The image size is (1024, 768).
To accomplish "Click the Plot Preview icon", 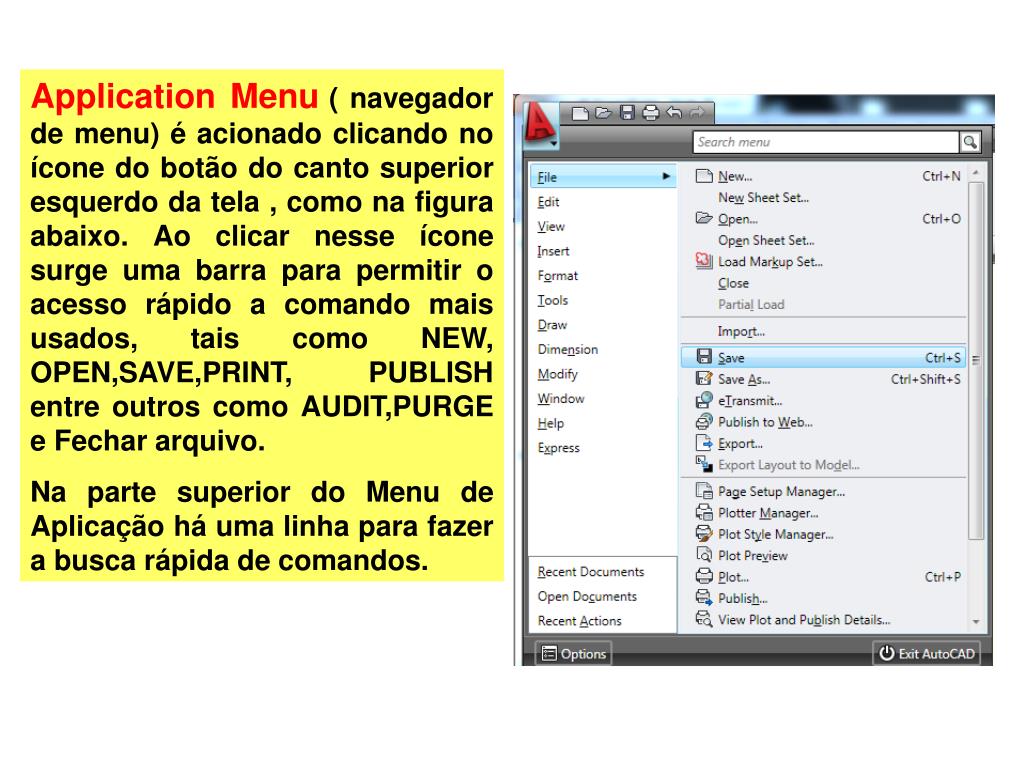I will click(x=704, y=555).
